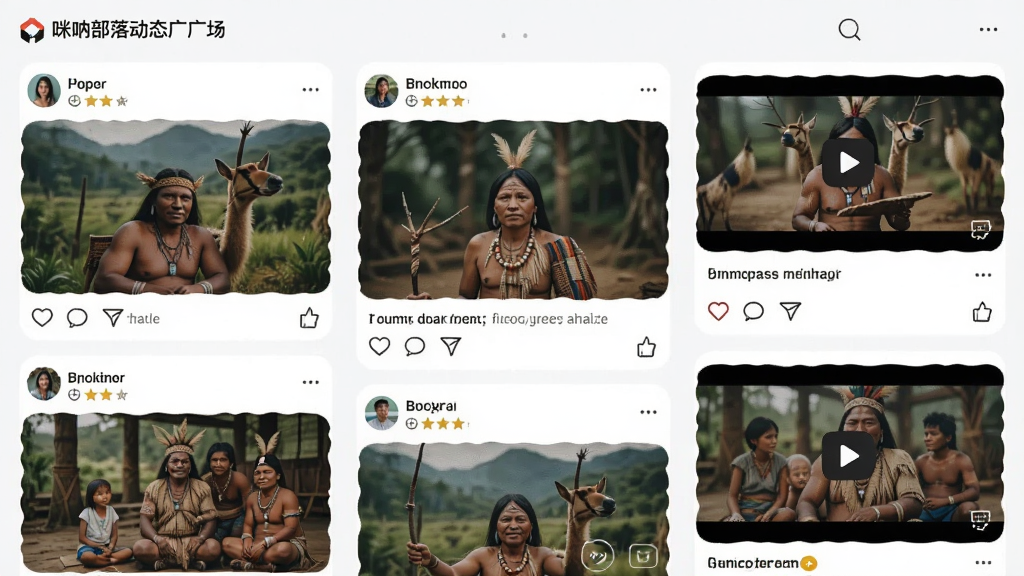
Task: Open the Bnokiner card's three-dot menu
Action: coord(311,382)
